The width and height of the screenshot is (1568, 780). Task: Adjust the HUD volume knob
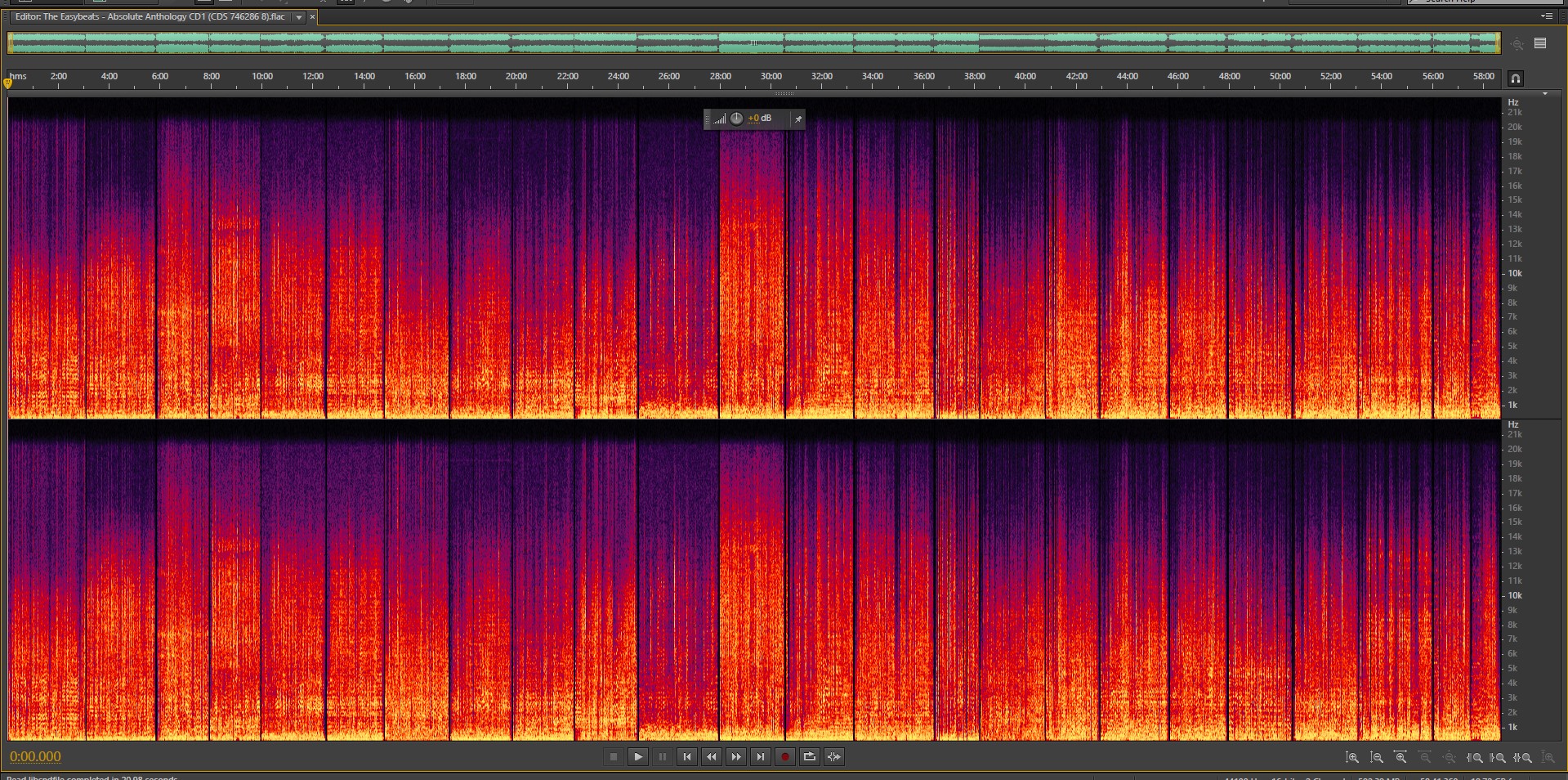click(x=736, y=119)
